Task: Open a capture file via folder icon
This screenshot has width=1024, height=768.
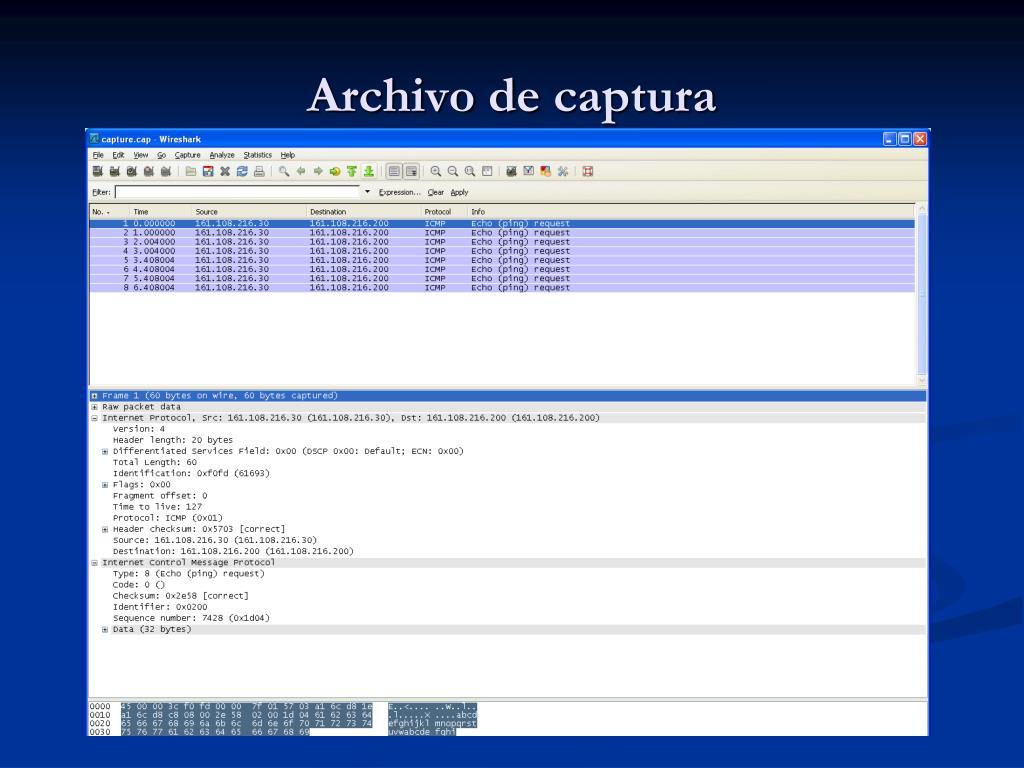Action: tap(191, 171)
